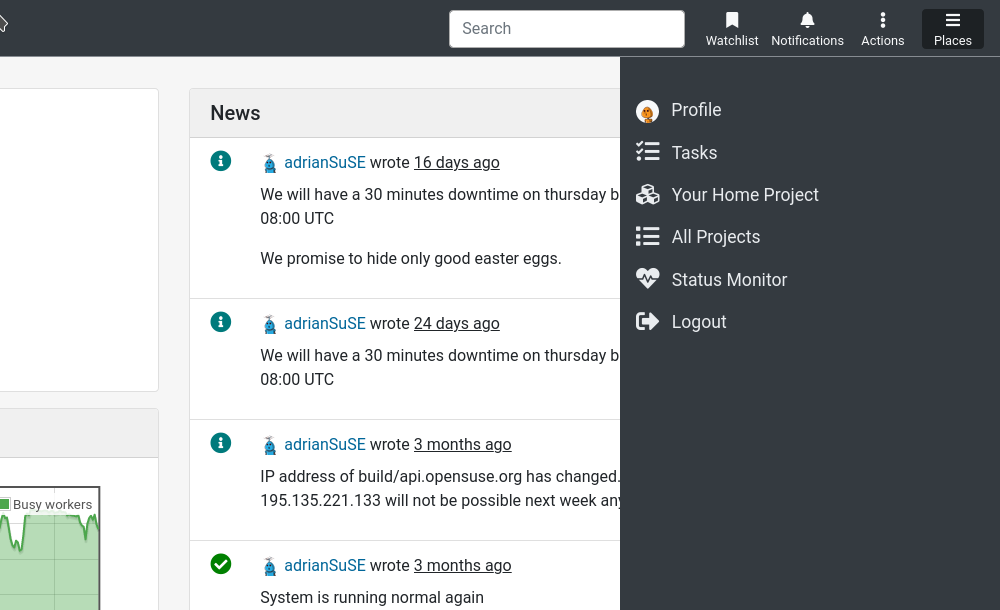Open adrianSuSE's user profile link
The image size is (1000, 610).
coord(325,162)
